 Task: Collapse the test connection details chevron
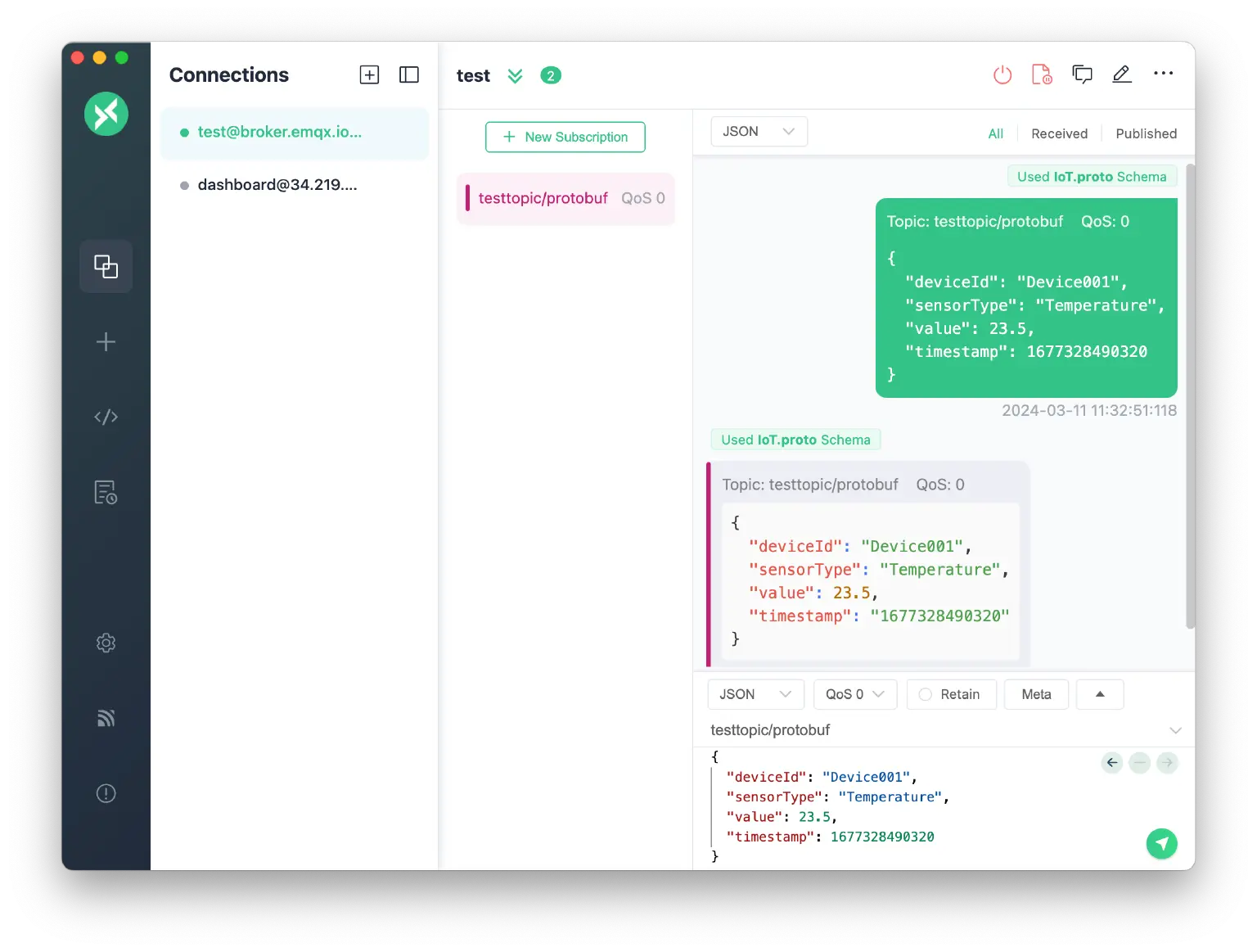pyautogui.click(x=515, y=76)
